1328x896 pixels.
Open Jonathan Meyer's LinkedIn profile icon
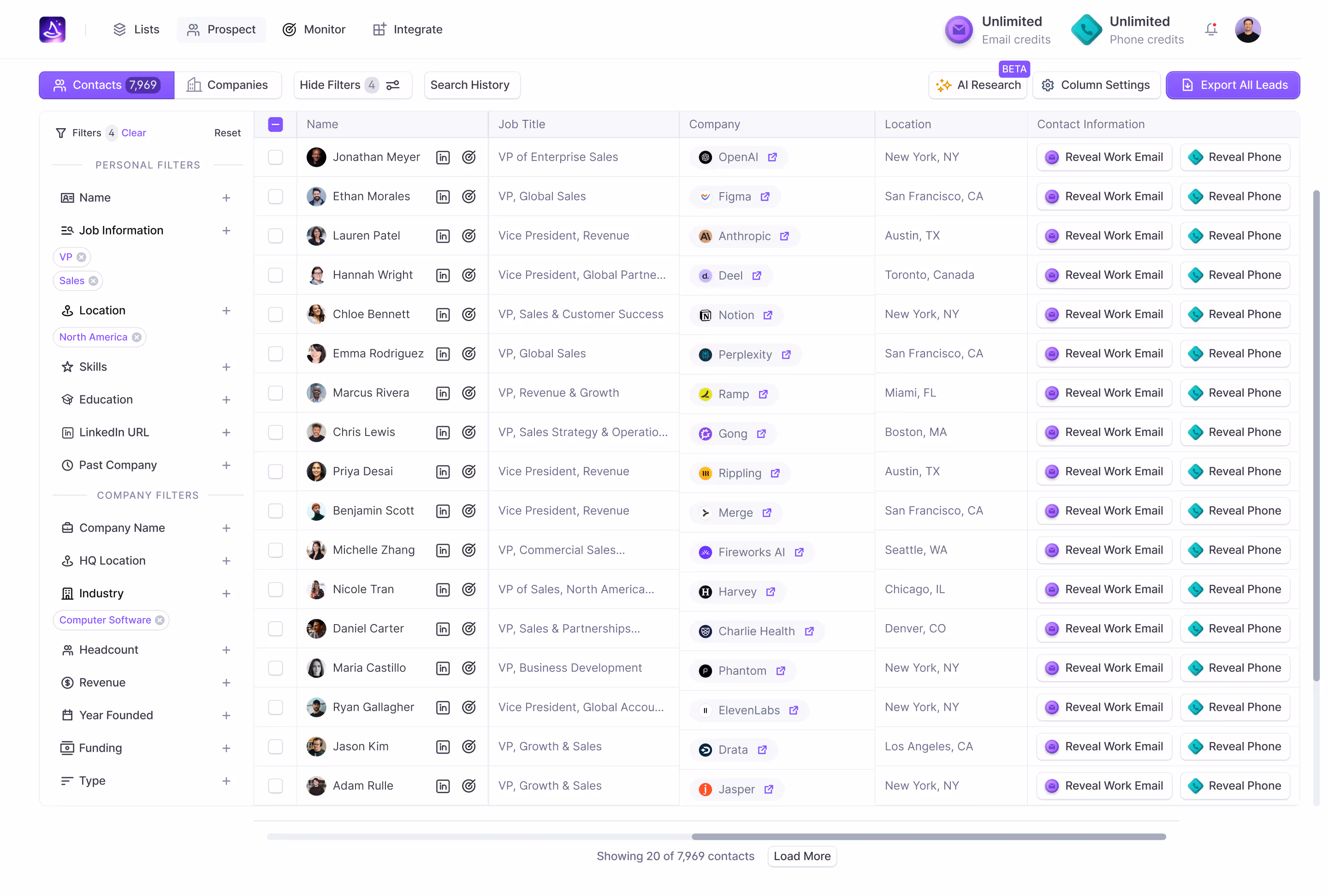[x=443, y=158]
